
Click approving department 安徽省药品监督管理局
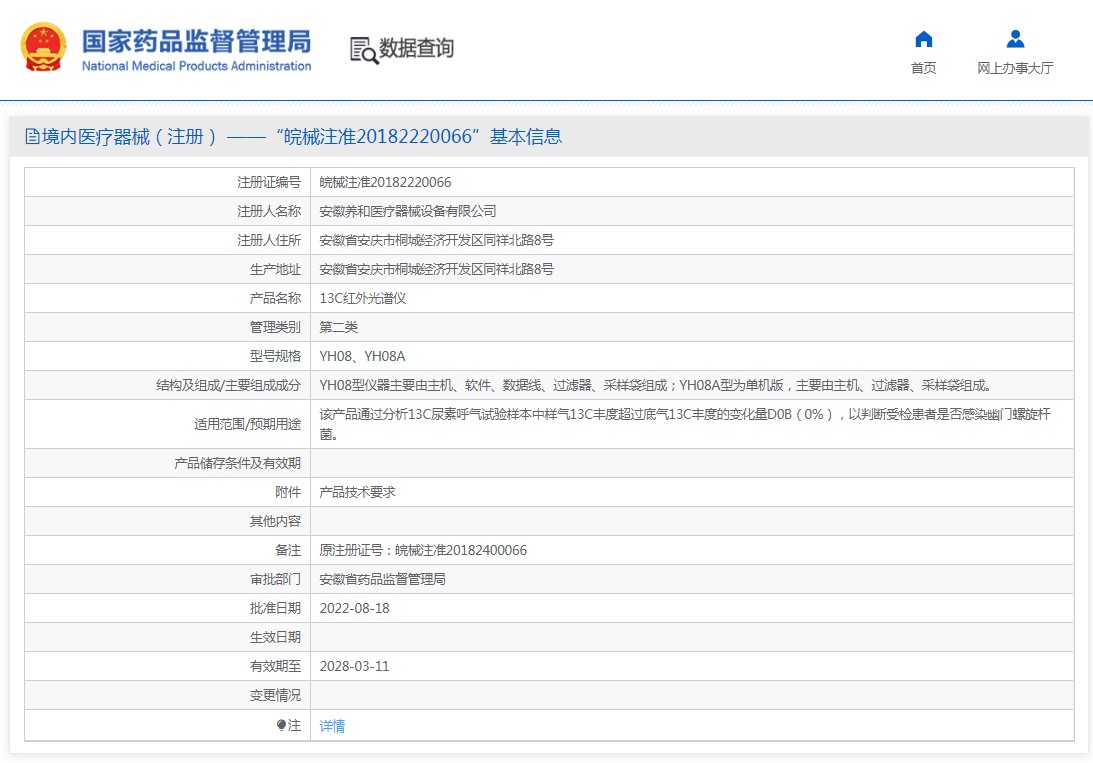click(383, 579)
